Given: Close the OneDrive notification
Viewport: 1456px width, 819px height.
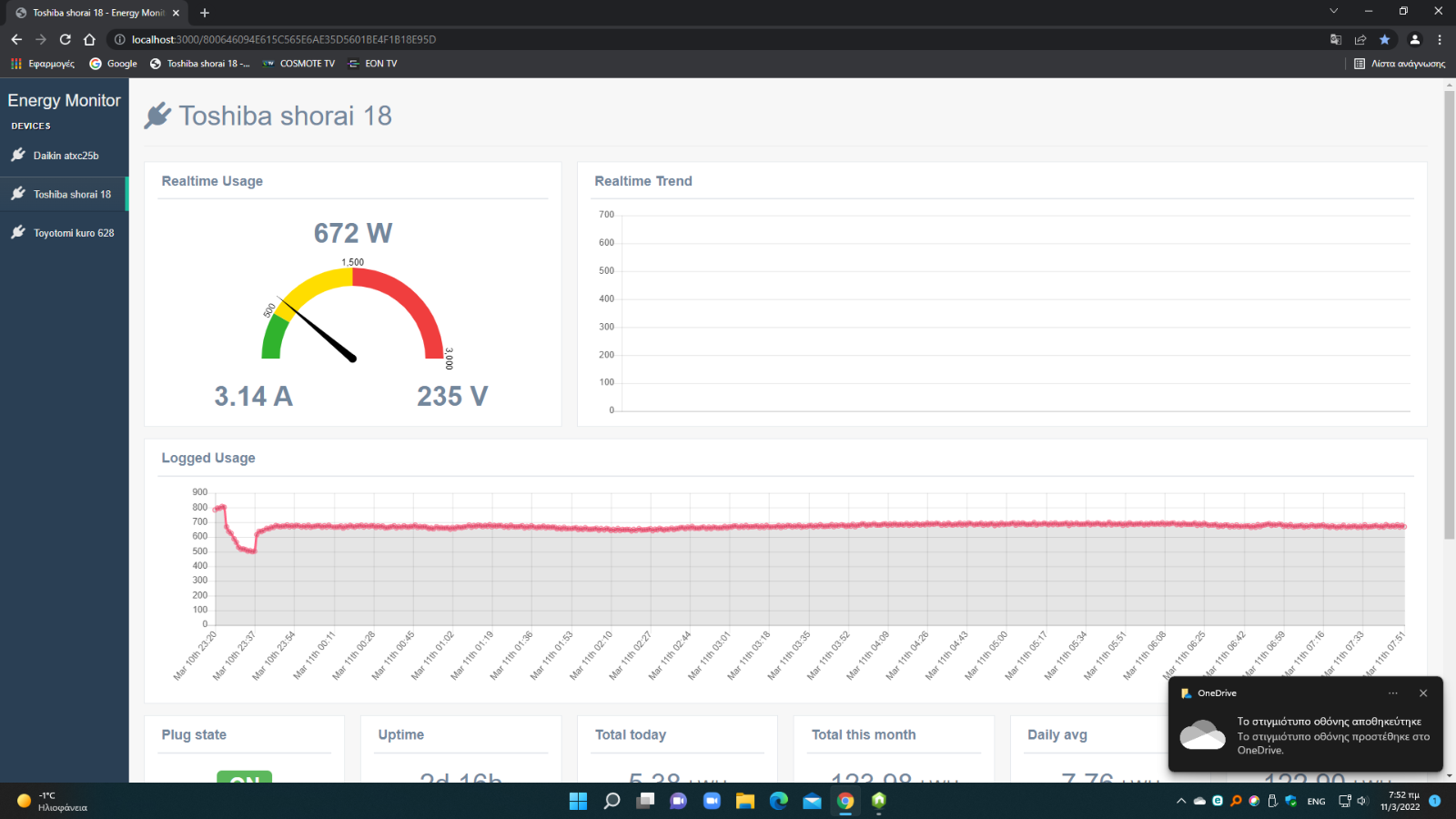Looking at the screenshot, I should click(x=1423, y=693).
